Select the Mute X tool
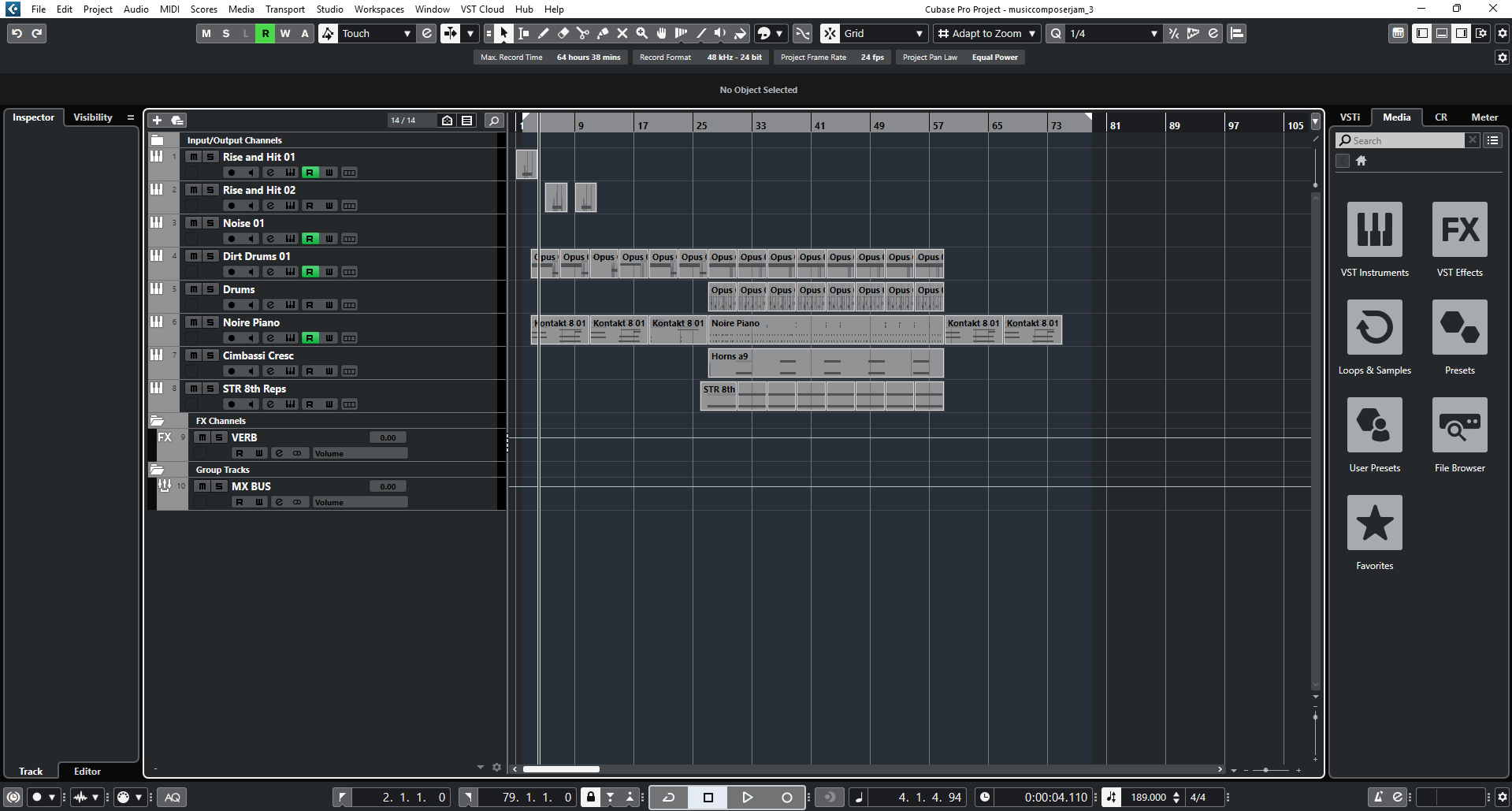Viewport: 1512px width, 811px height. 622,33
